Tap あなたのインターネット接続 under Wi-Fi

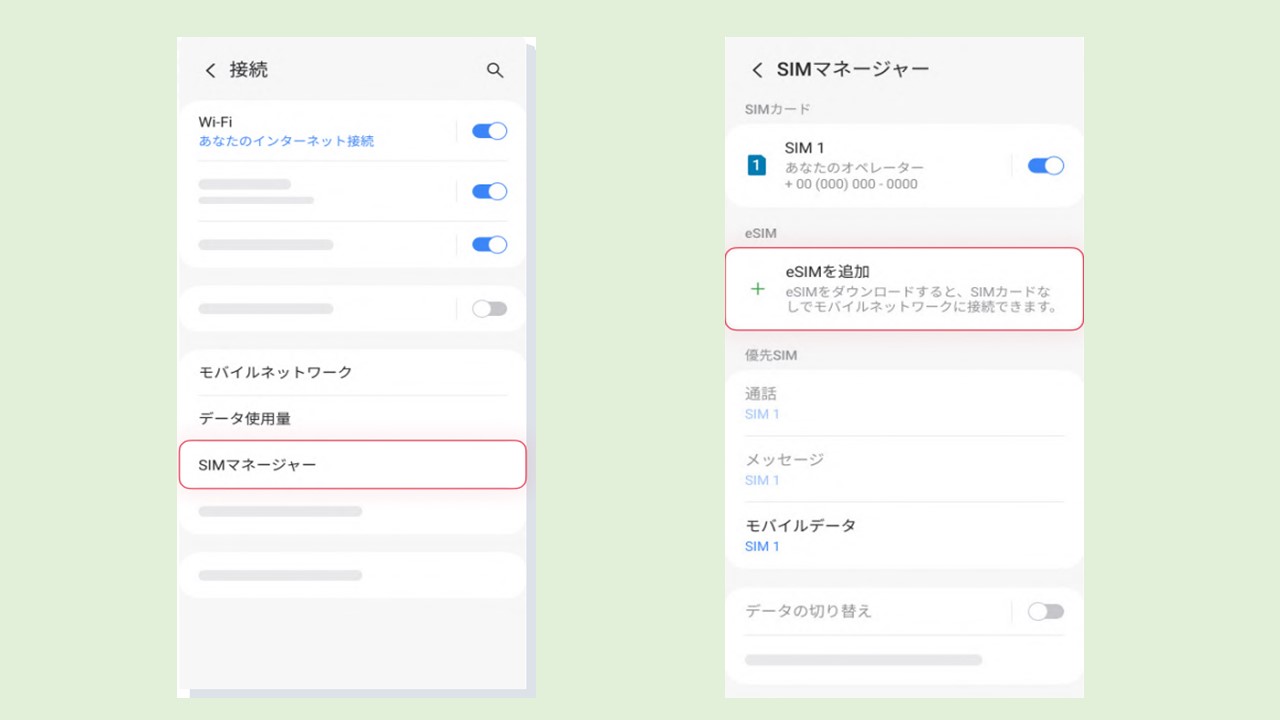click(x=286, y=141)
